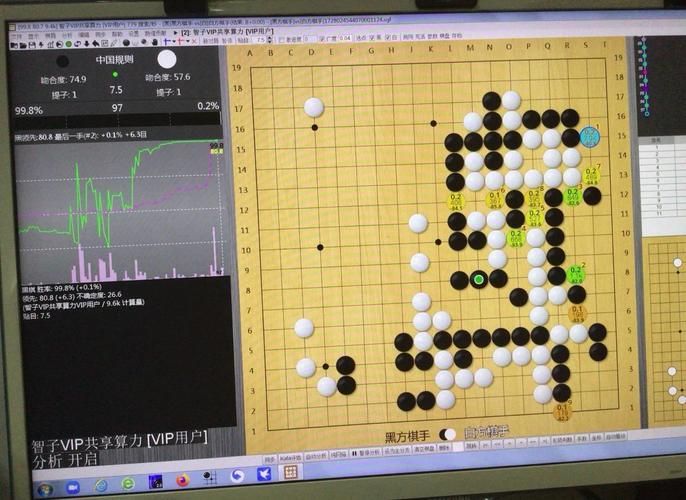This screenshot has width=686, height=500.
Task: Click the orange candidate move marked 9
Action: [562, 412]
